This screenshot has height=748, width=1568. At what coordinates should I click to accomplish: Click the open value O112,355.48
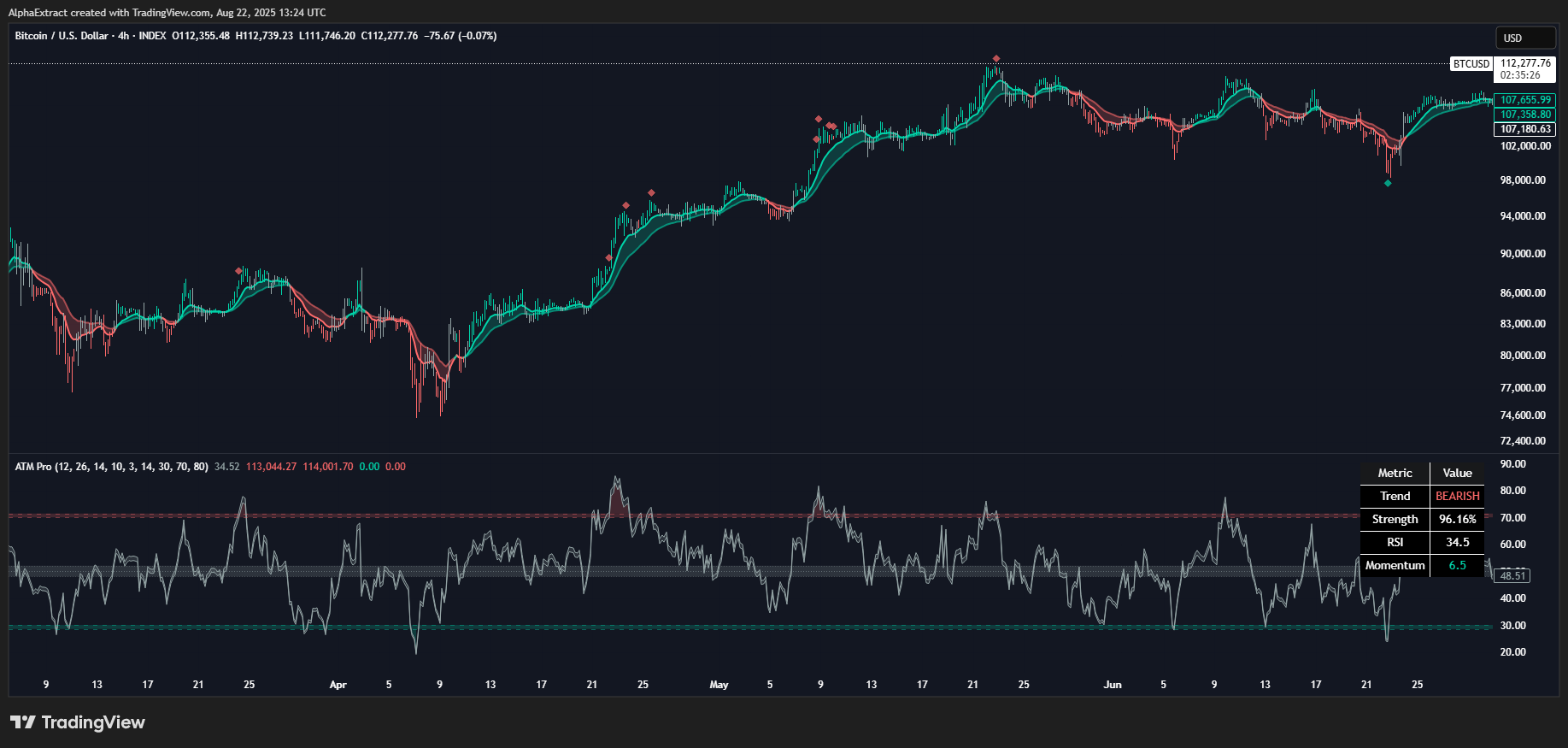201,36
